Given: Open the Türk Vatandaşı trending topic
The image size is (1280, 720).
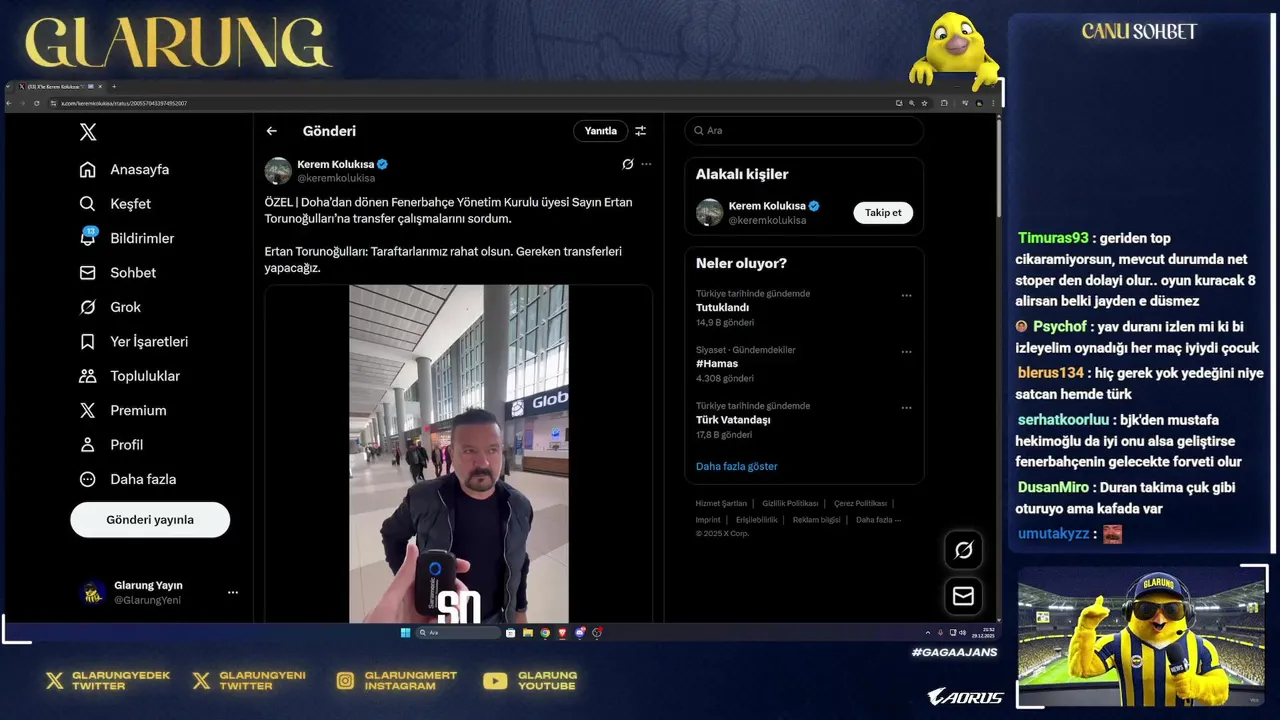Looking at the screenshot, I should (733, 420).
